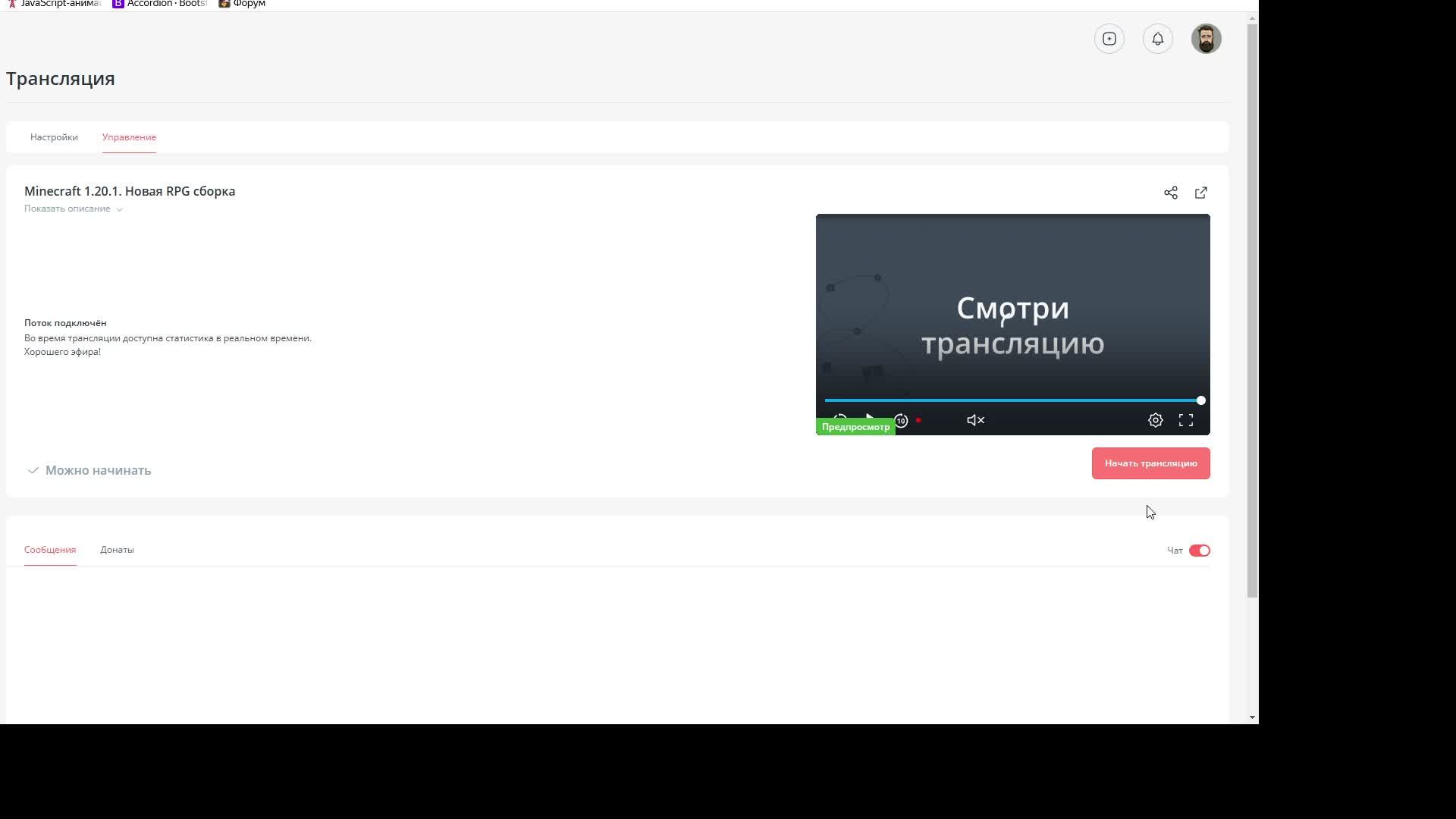This screenshot has height=819, width=1456.
Task: Open stream settings gear icon
Action: point(1156,419)
